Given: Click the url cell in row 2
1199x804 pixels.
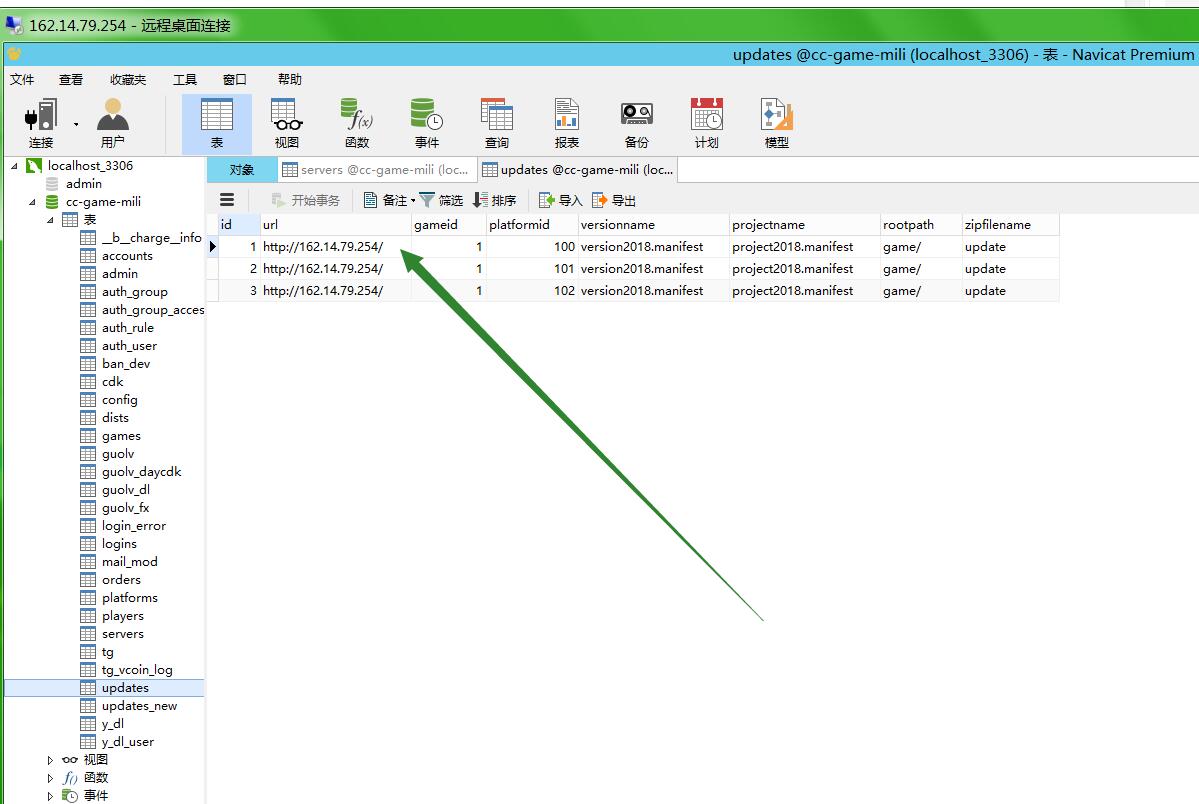Looking at the screenshot, I should click(x=323, y=269).
